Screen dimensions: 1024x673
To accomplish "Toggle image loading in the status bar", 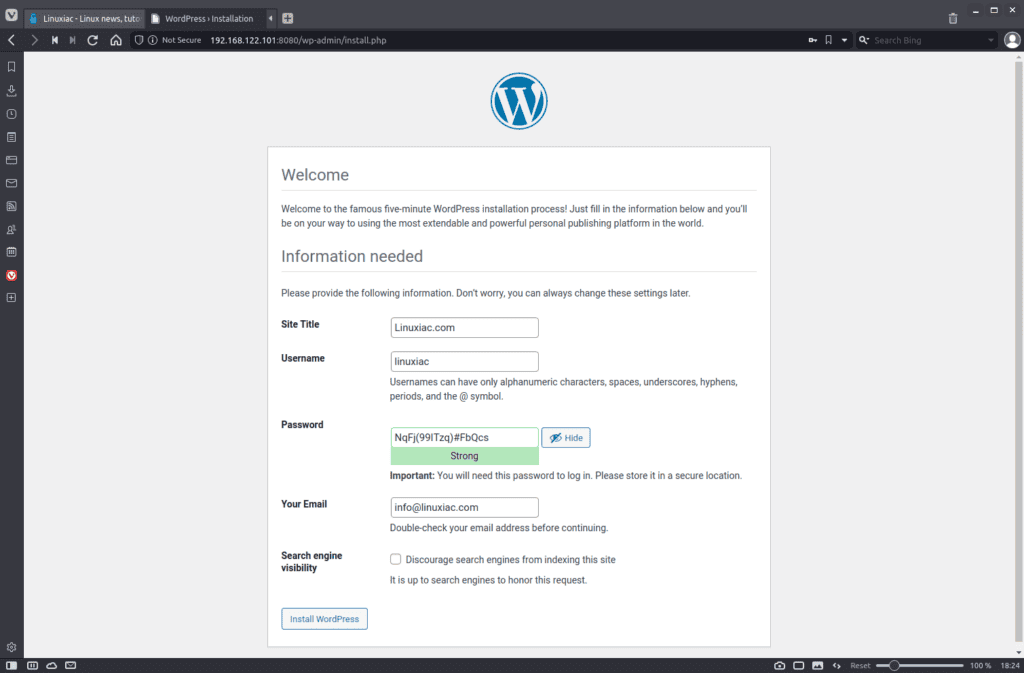I will coord(818,666).
